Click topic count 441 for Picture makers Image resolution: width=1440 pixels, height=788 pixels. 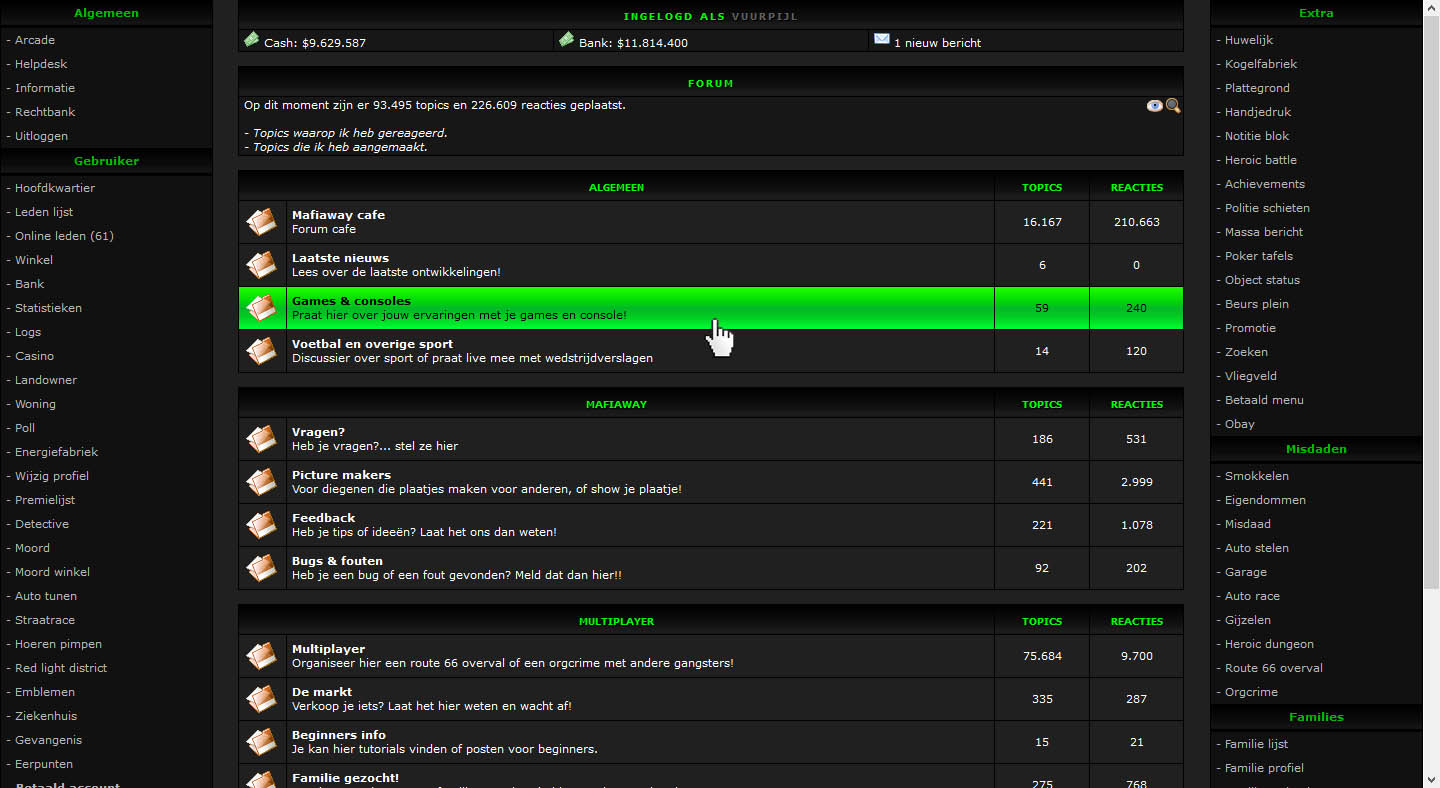tap(1042, 482)
